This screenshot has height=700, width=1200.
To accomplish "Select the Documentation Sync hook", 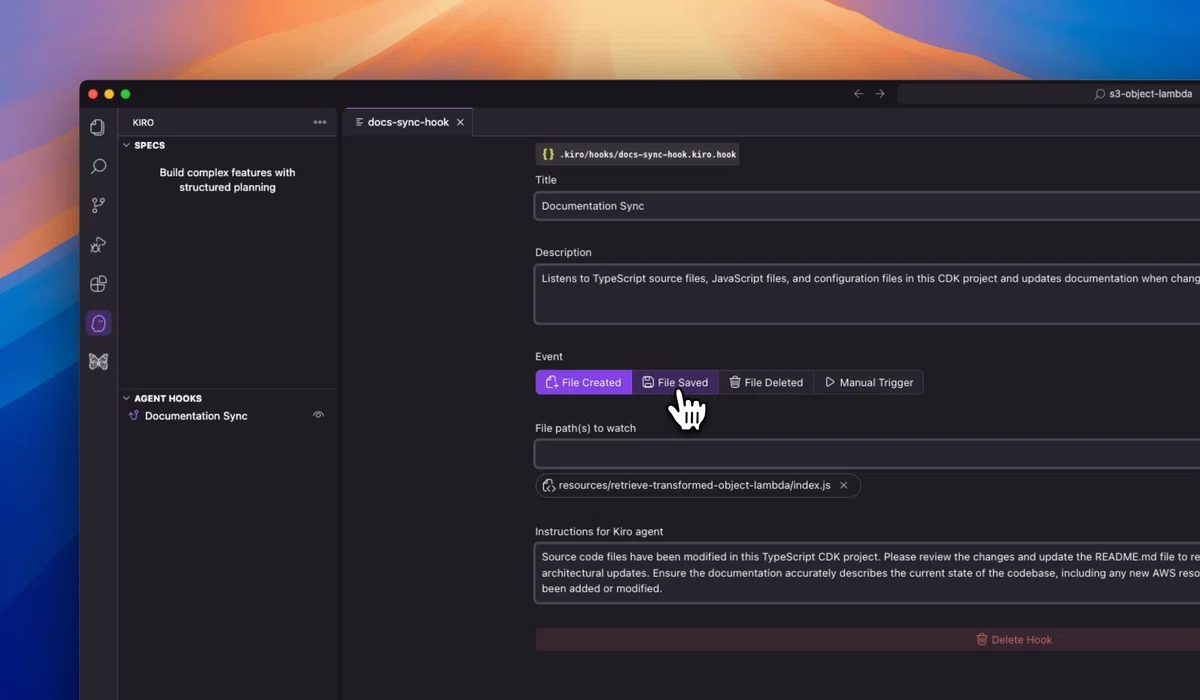I will pyautogui.click(x=196, y=416).
